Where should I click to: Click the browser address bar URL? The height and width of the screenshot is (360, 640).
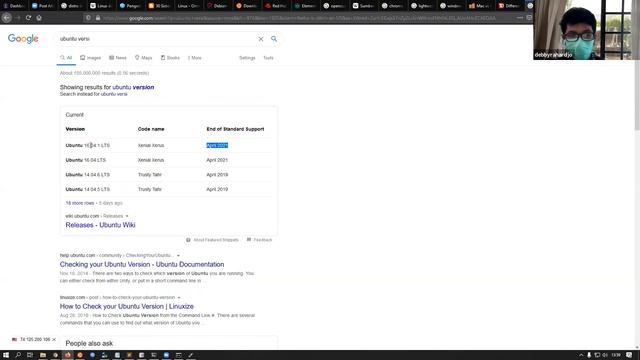pyautogui.click(x=300, y=18)
